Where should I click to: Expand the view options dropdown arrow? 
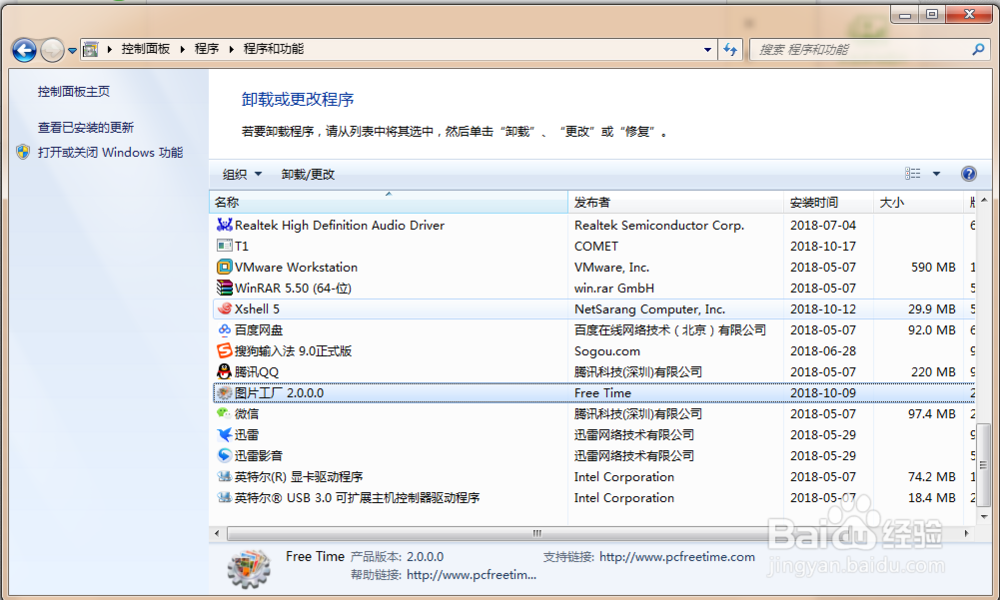936,173
